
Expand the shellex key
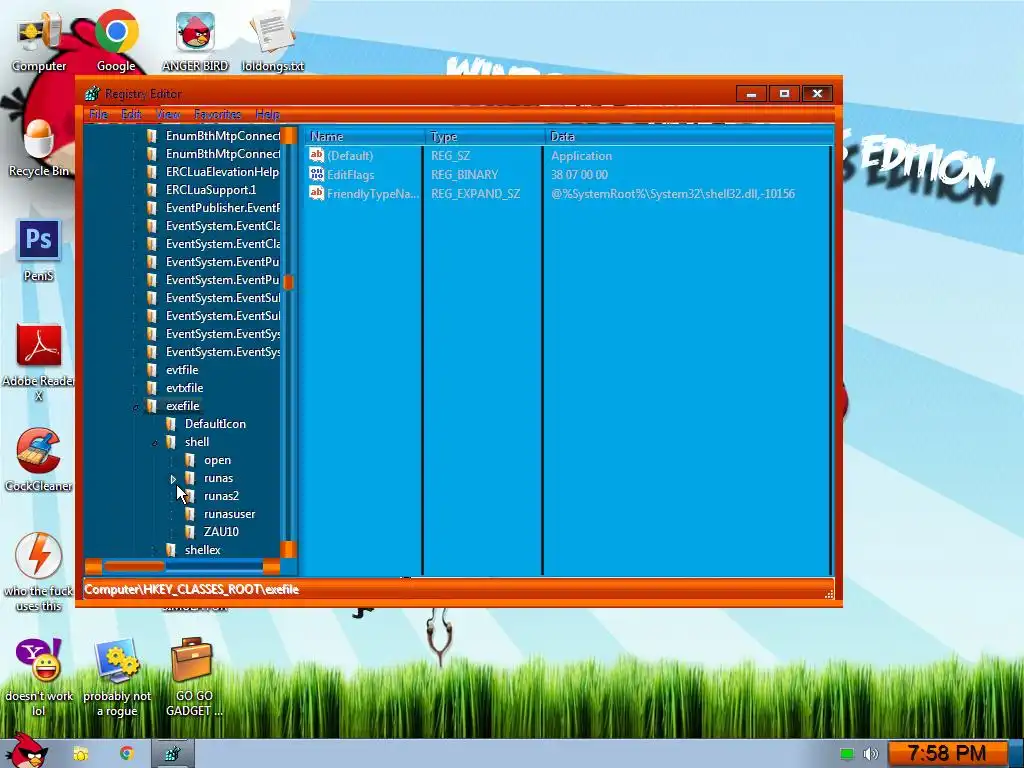tap(154, 551)
